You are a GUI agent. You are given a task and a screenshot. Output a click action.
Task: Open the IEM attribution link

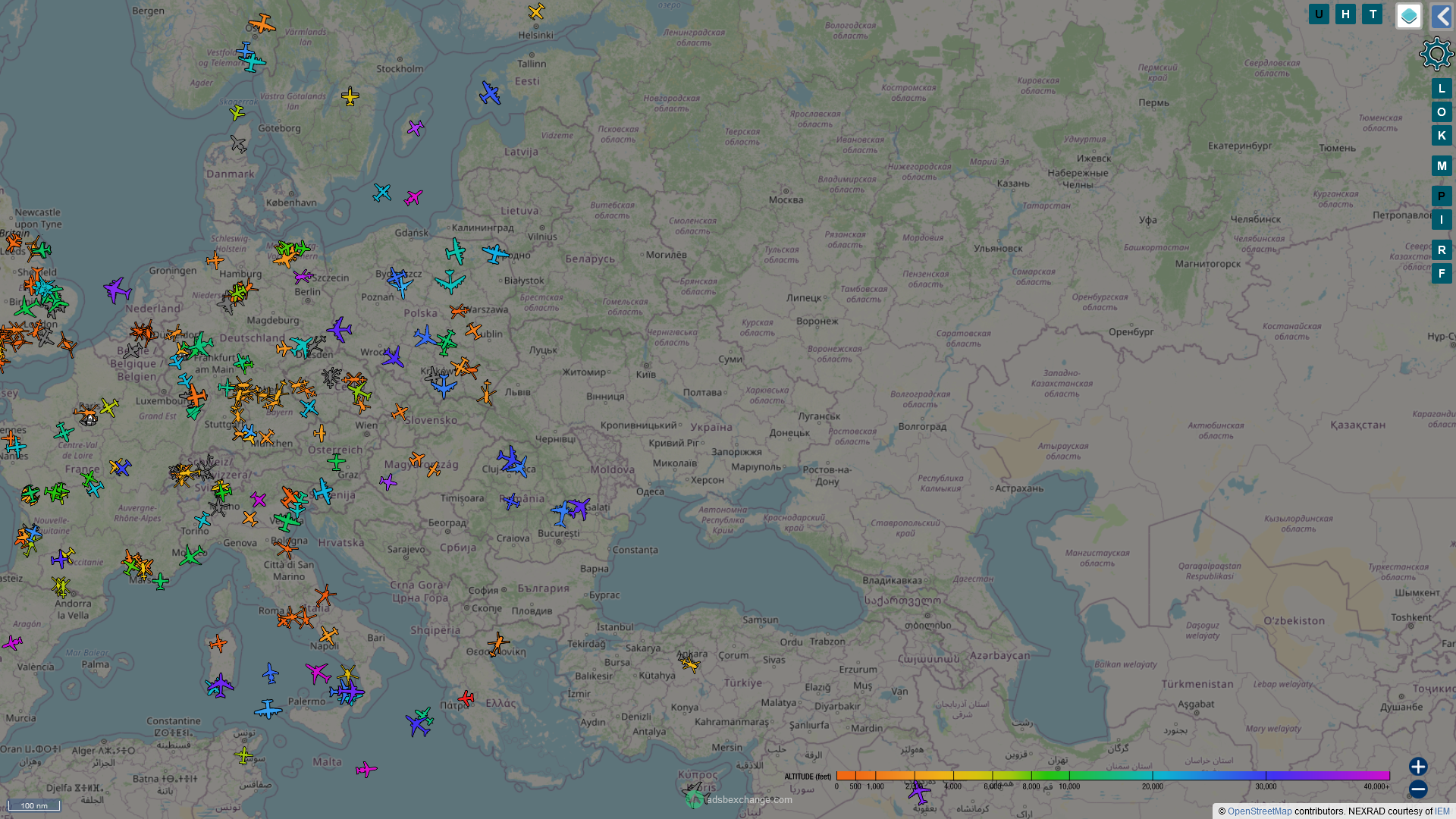1442,811
